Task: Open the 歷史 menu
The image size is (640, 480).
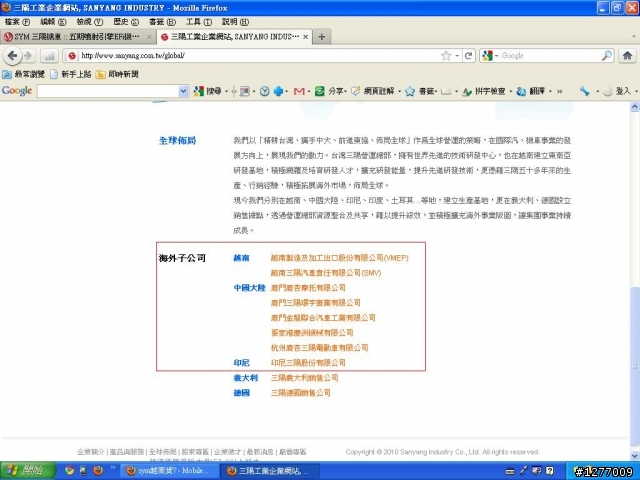Action: click(x=126, y=22)
